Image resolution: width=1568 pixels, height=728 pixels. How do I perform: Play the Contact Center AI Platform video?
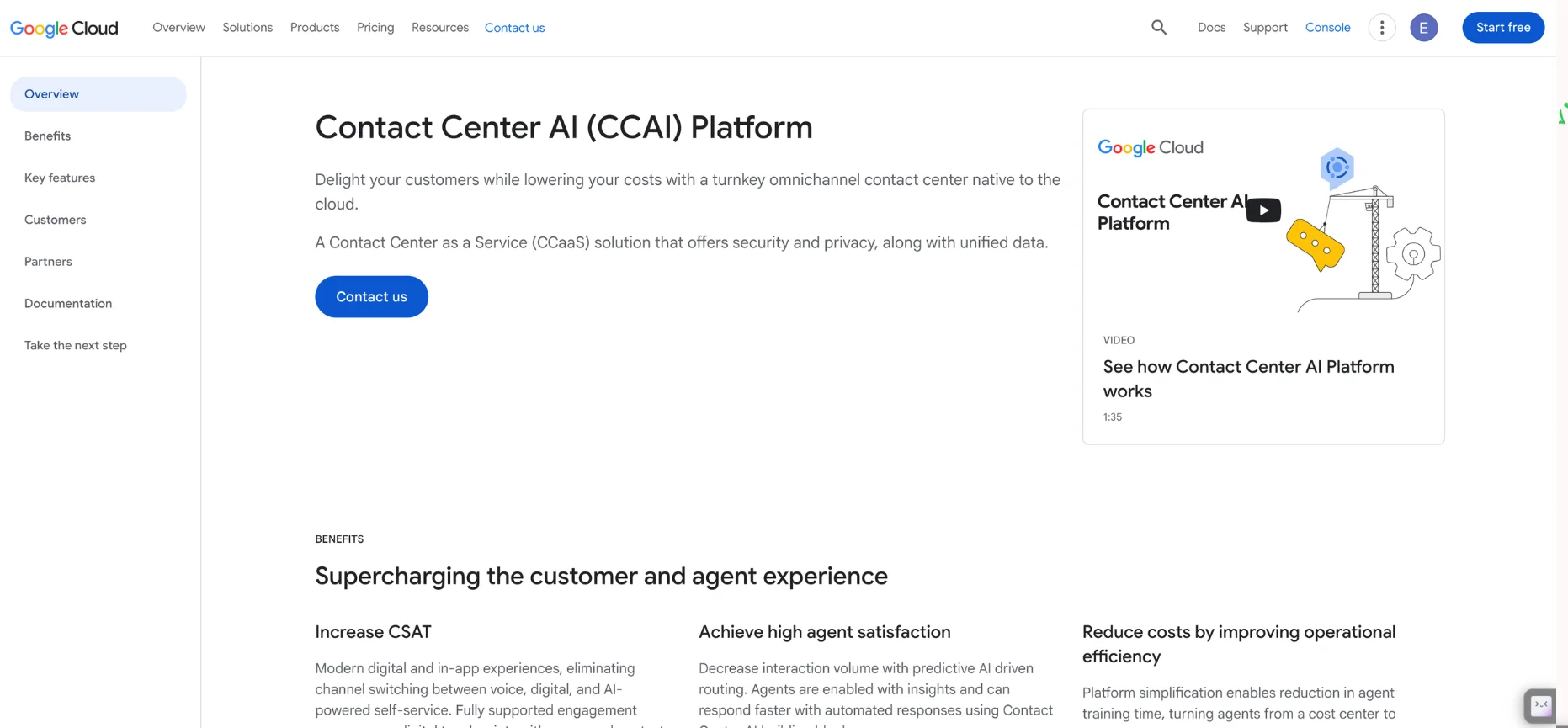point(1263,210)
